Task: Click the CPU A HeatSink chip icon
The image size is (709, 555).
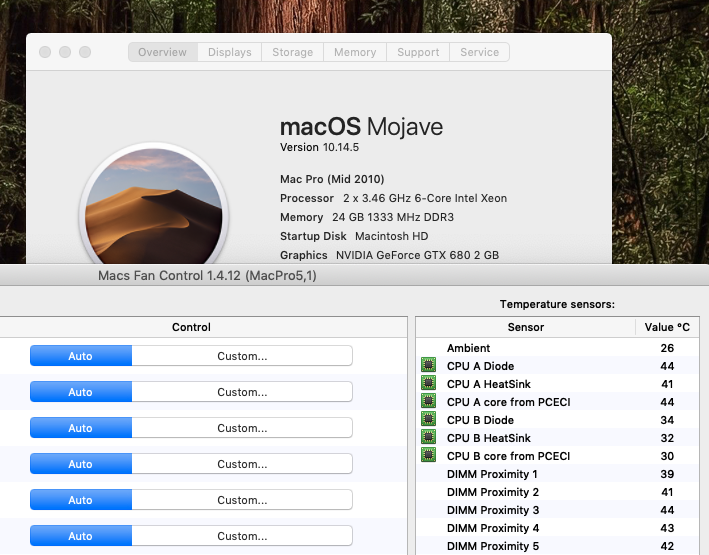Action: pos(428,383)
